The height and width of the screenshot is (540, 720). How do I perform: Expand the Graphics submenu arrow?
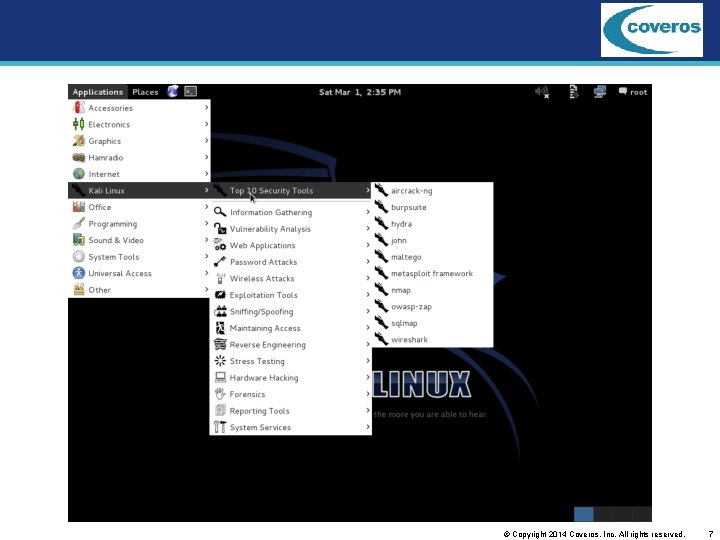206,140
